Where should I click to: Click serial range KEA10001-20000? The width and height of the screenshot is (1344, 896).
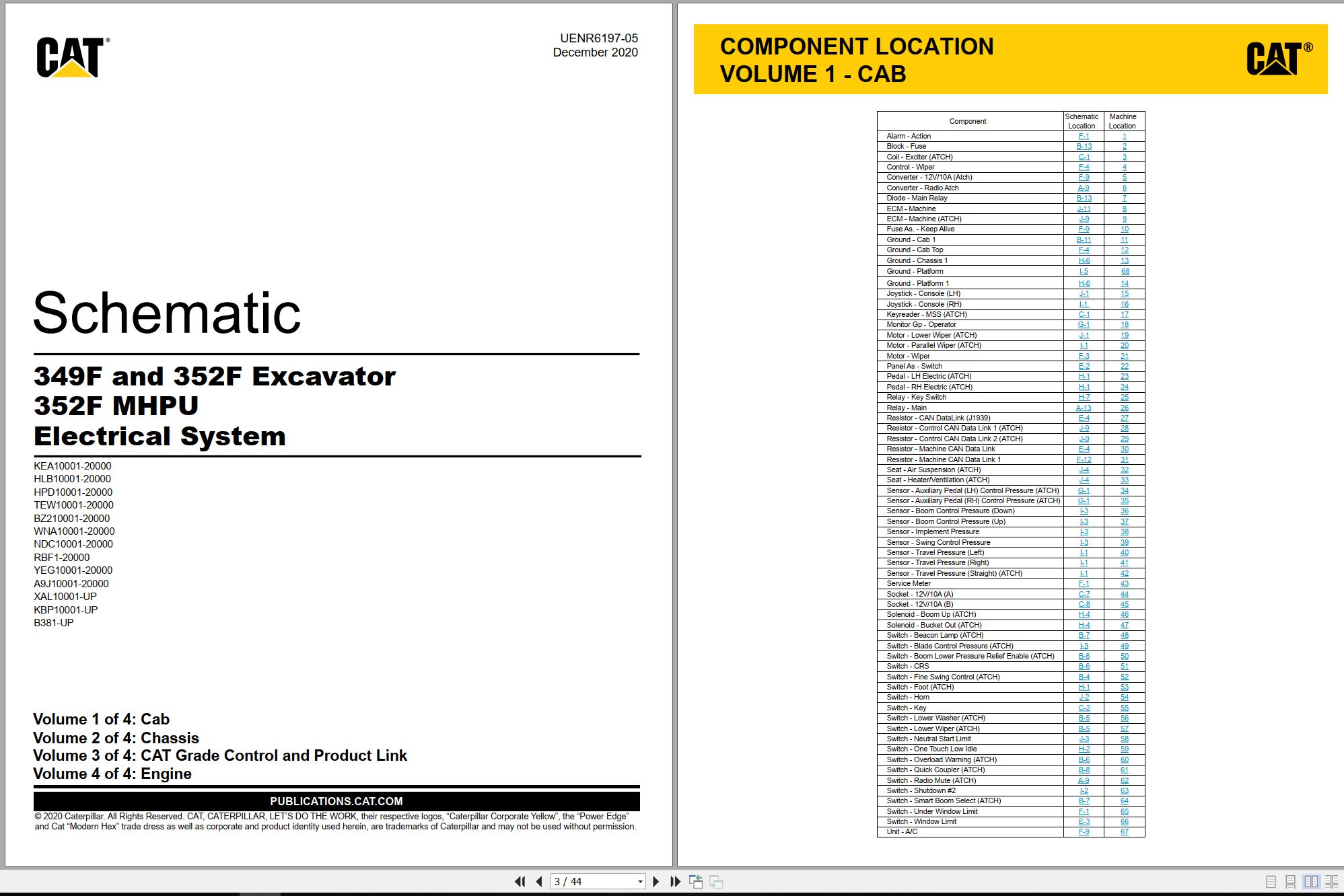73,466
